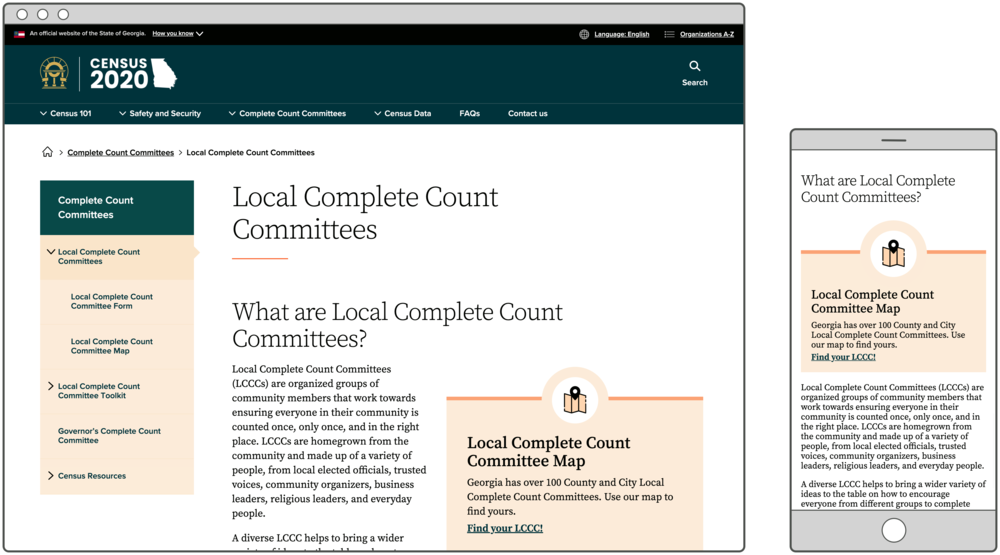Select Governor's Complete Count Committee

point(109,436)
